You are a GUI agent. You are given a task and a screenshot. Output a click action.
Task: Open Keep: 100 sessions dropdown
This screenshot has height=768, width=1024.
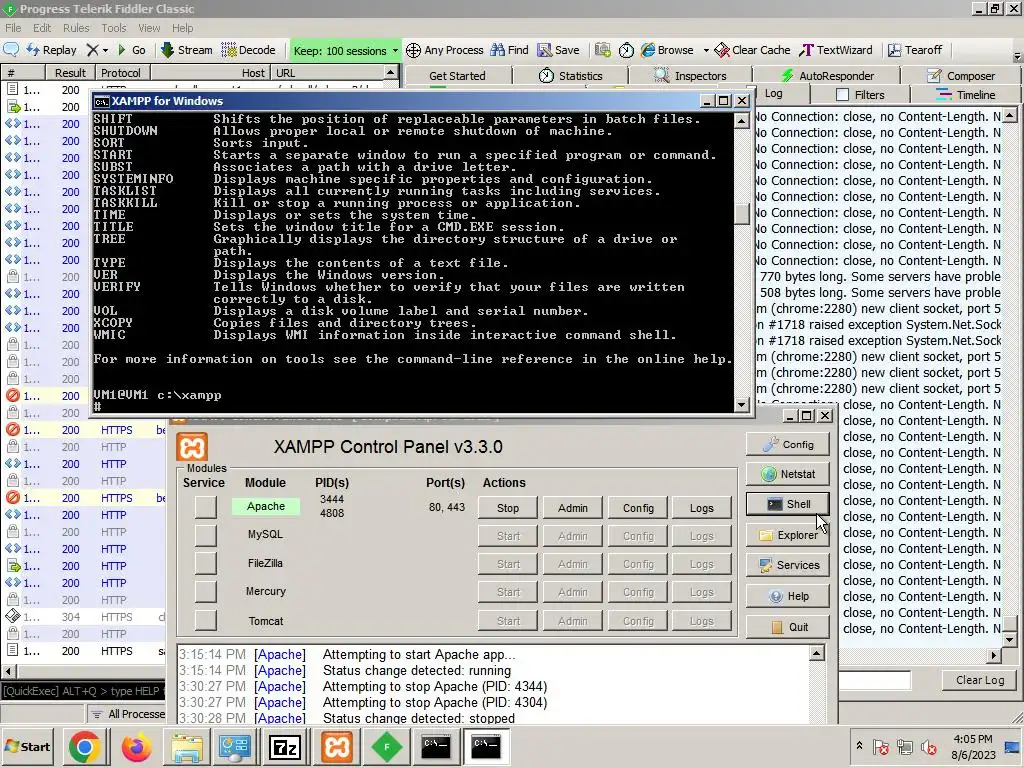tap(345, 50)
